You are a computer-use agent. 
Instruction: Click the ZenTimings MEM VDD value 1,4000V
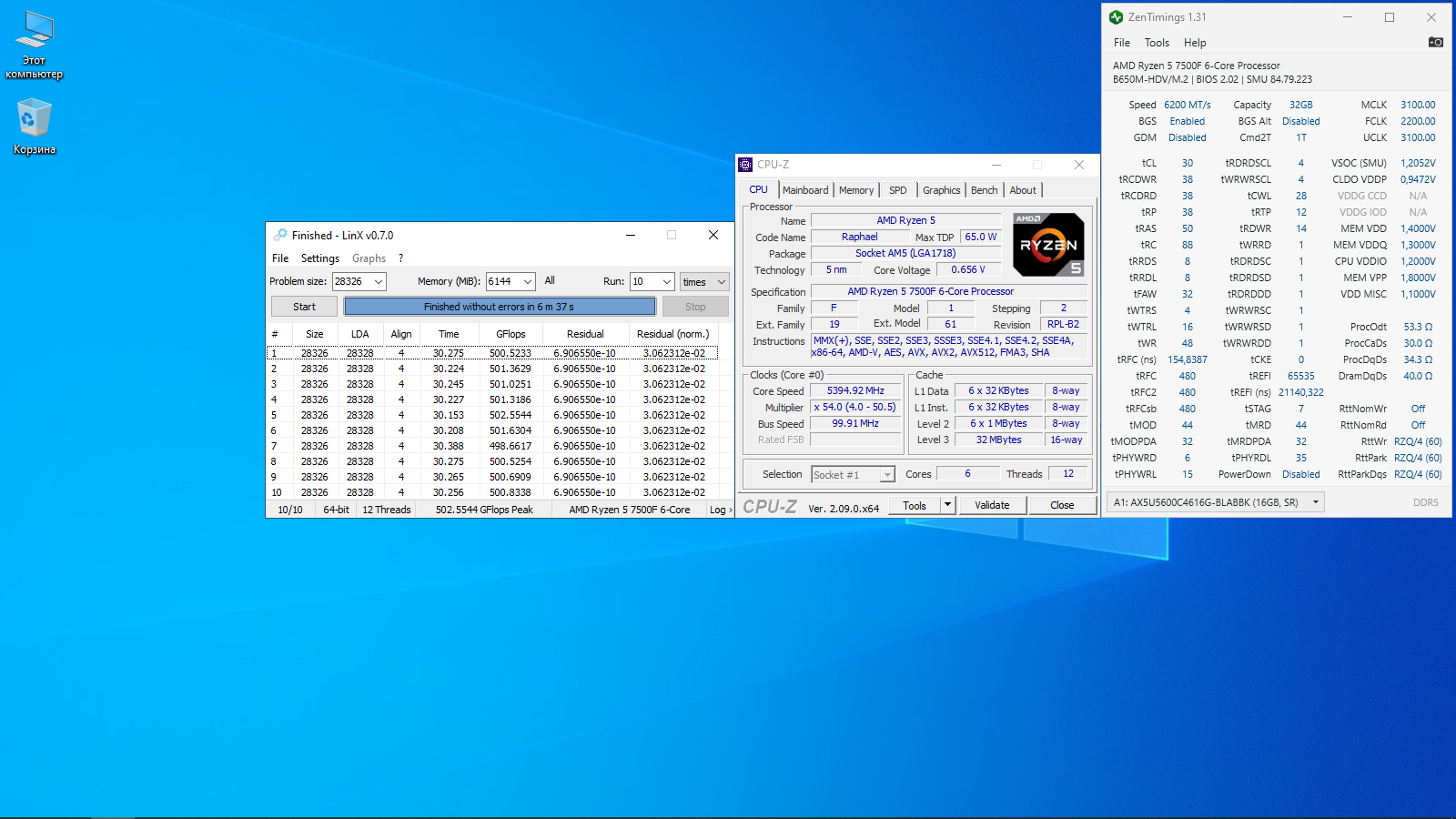[1418, 228]
